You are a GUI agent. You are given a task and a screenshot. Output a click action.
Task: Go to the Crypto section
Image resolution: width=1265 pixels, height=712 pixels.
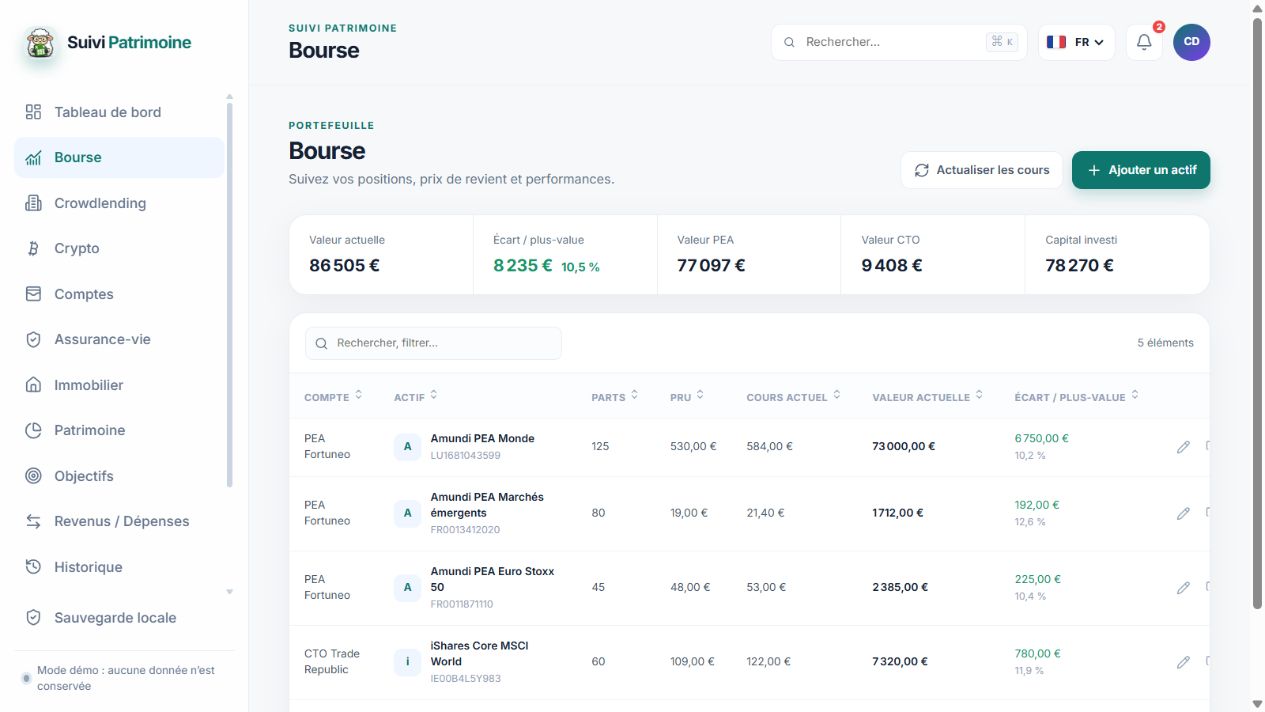(119, 248)
